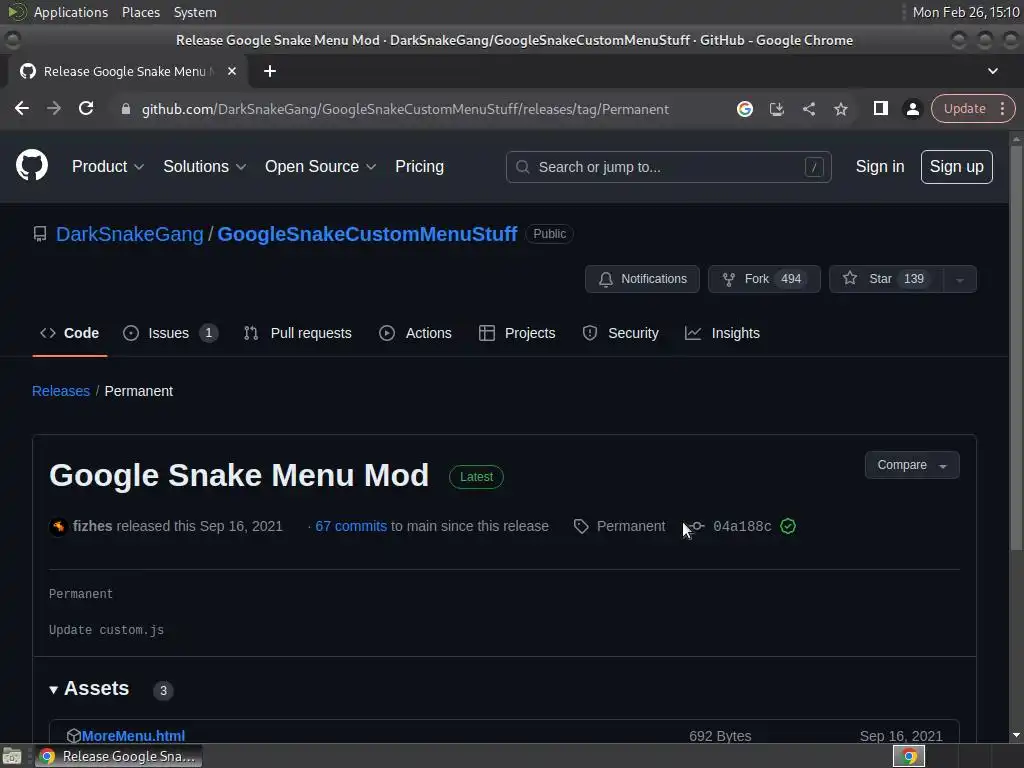The image size is (1024, 768).
Task: Click the Sign in link
Action: coord(880,167)
